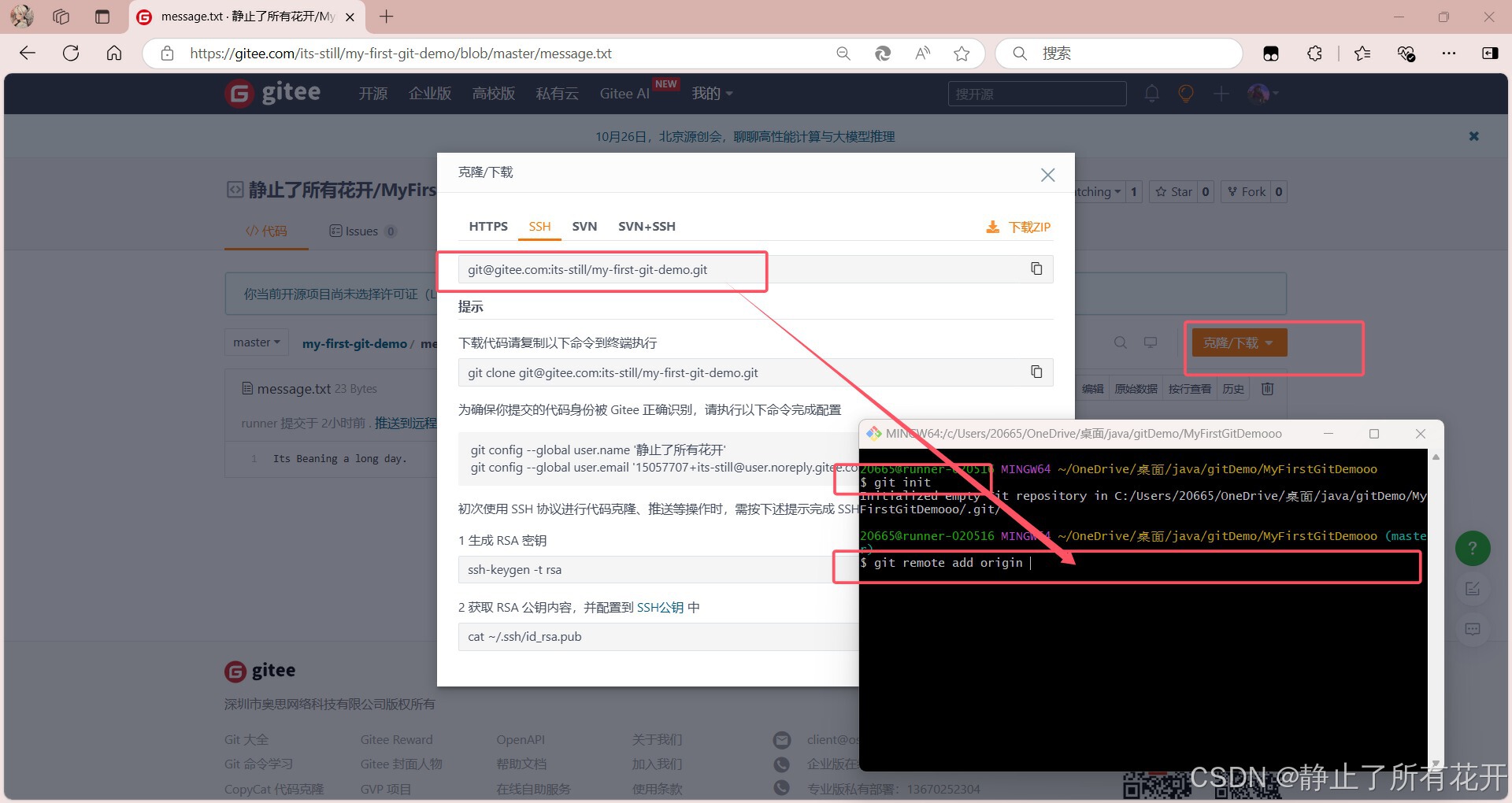
Task: Dismiss the announcement banner
Action: 1473,136
